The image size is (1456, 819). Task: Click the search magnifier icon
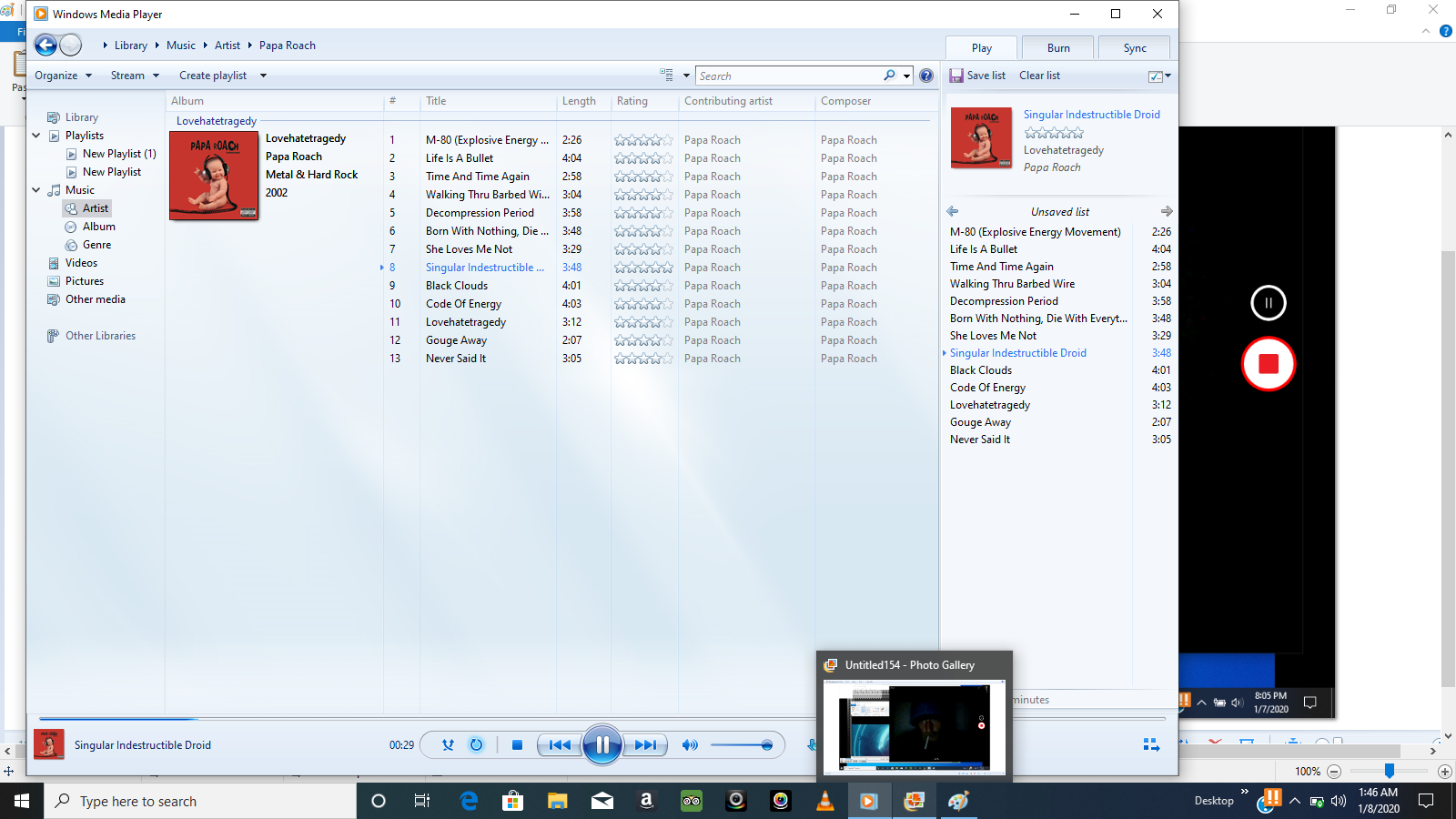coord(889,76)
